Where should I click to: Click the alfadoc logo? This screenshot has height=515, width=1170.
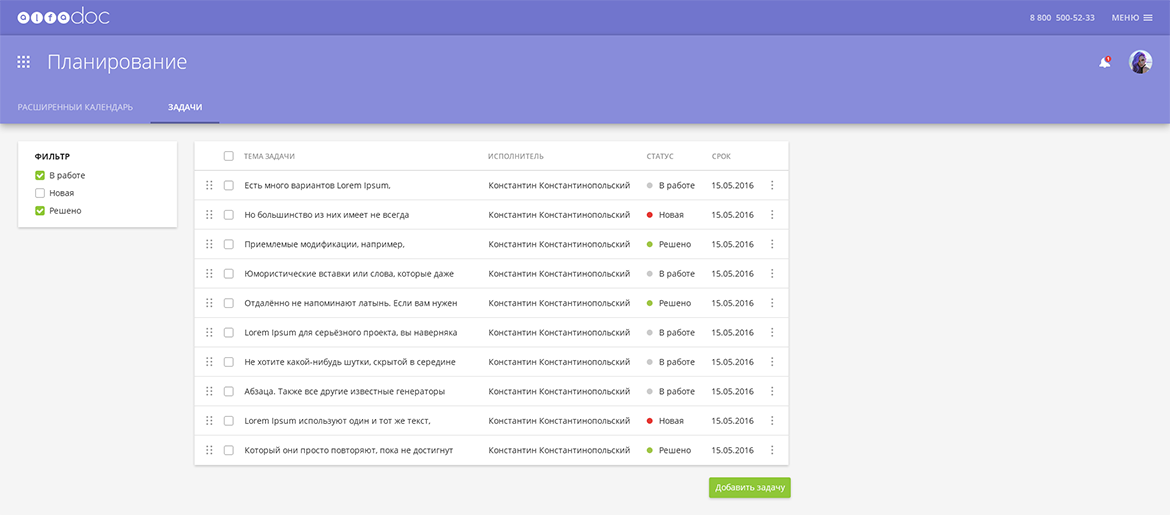pos(63,17)
